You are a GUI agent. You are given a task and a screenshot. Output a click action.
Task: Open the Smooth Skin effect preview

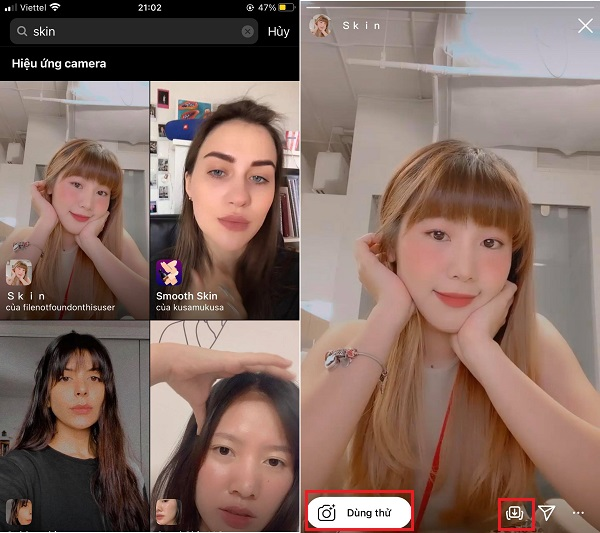(x=225, y=200)
